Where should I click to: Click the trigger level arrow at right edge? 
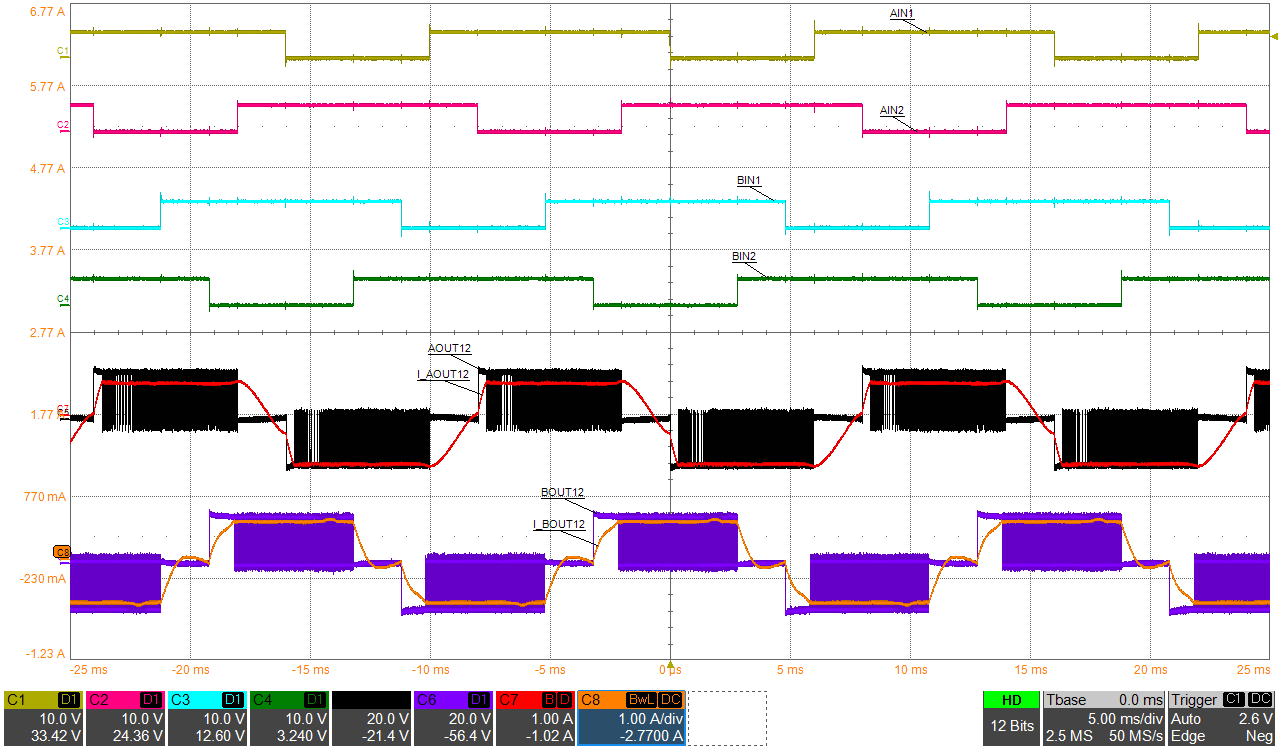point(1273,36)
